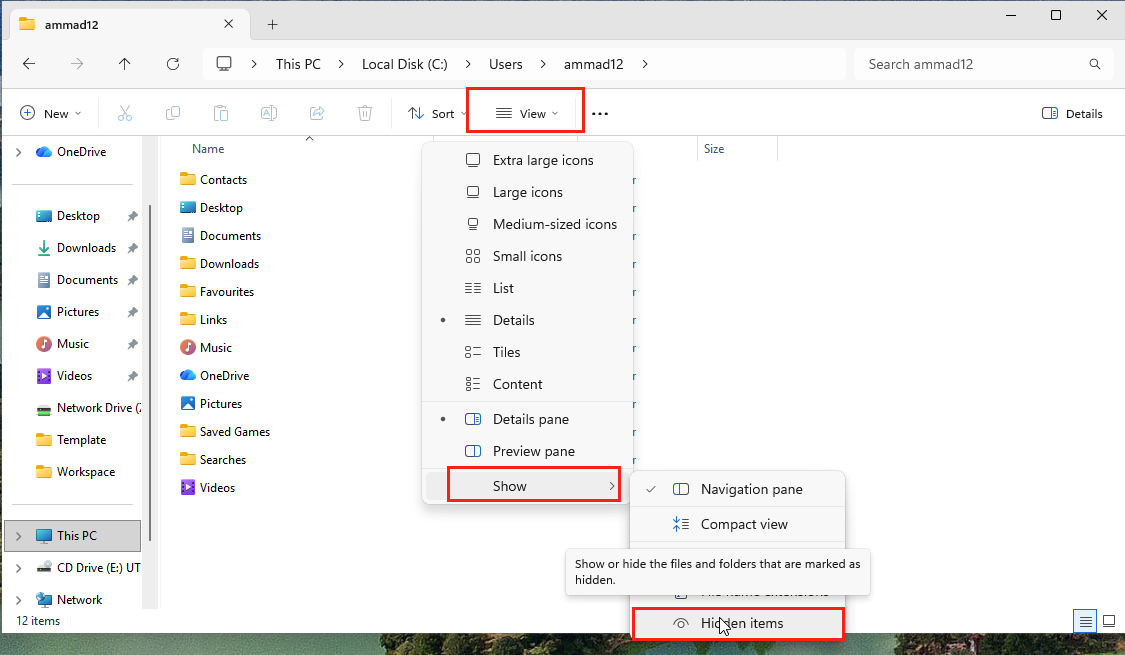
Task: Click the Copy icon in toolbar
Action: click(x=173, y=113)
